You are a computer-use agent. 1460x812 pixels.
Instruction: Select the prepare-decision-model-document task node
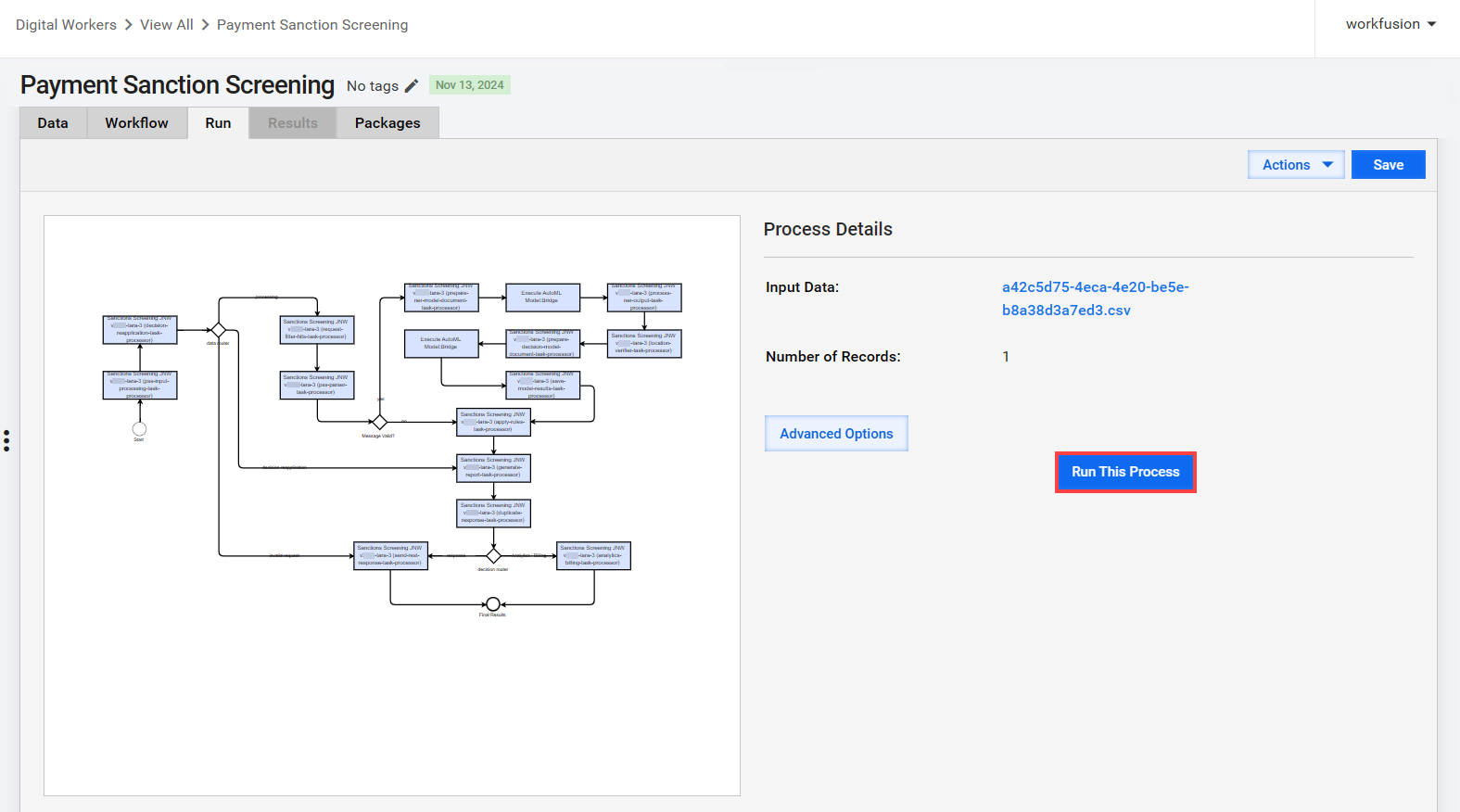coord(543,344)
